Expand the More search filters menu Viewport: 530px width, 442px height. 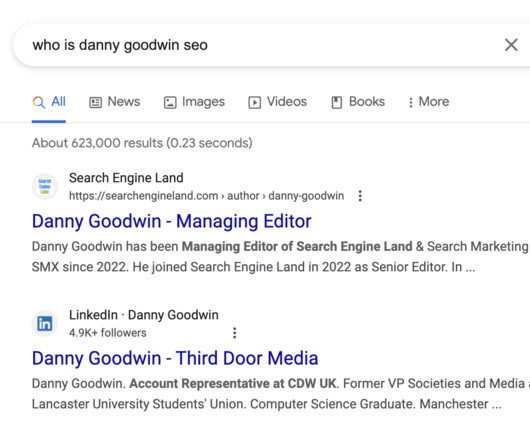pos(429,102)
